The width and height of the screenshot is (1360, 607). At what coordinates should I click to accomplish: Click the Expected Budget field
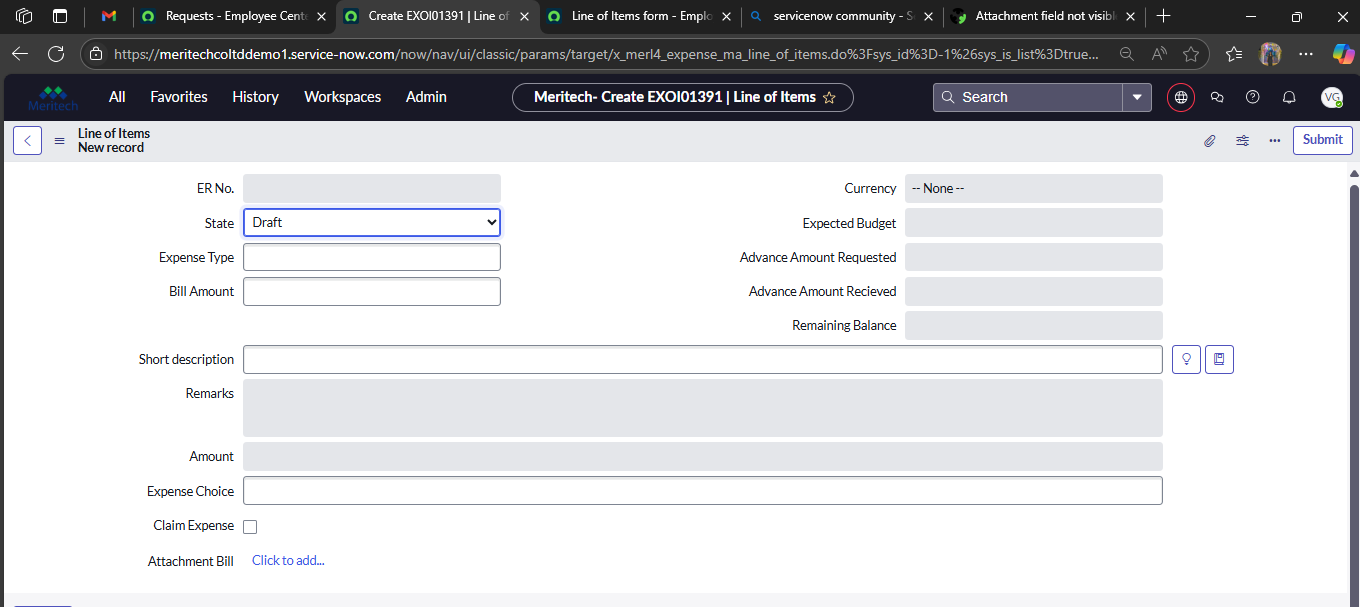1034,223
